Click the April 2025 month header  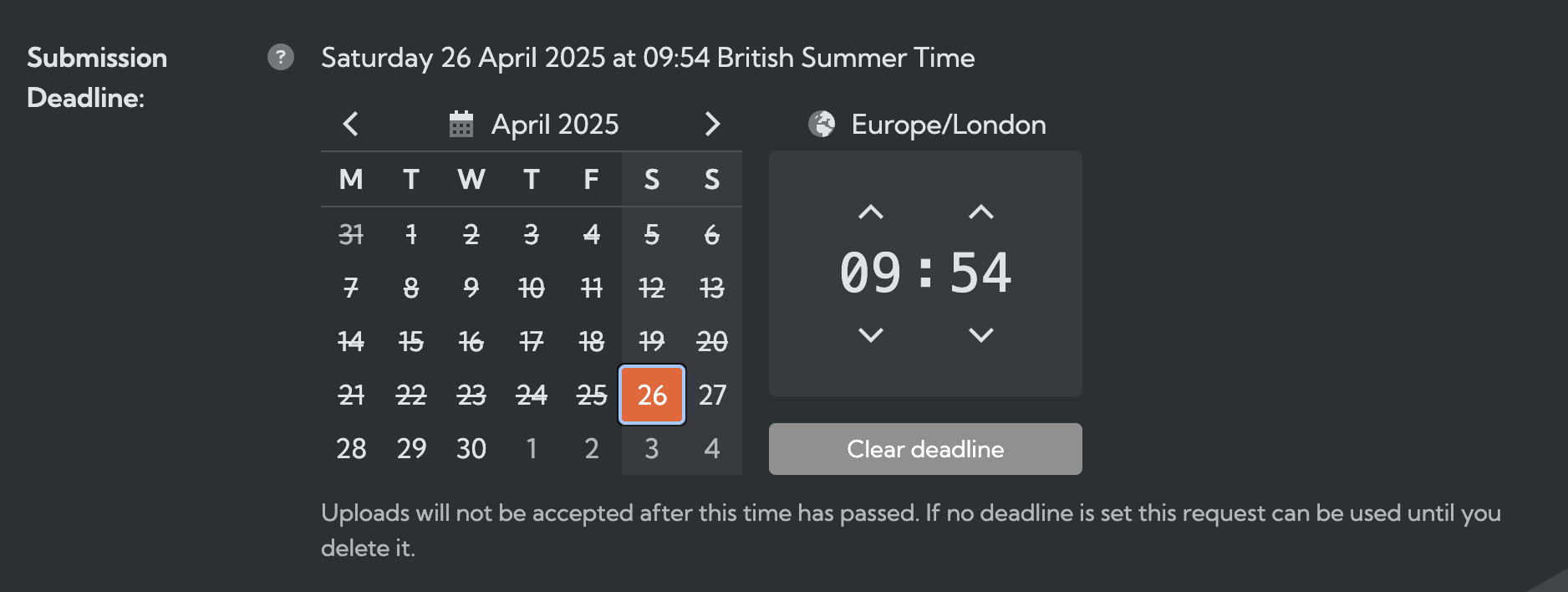[x=555, y=125]
